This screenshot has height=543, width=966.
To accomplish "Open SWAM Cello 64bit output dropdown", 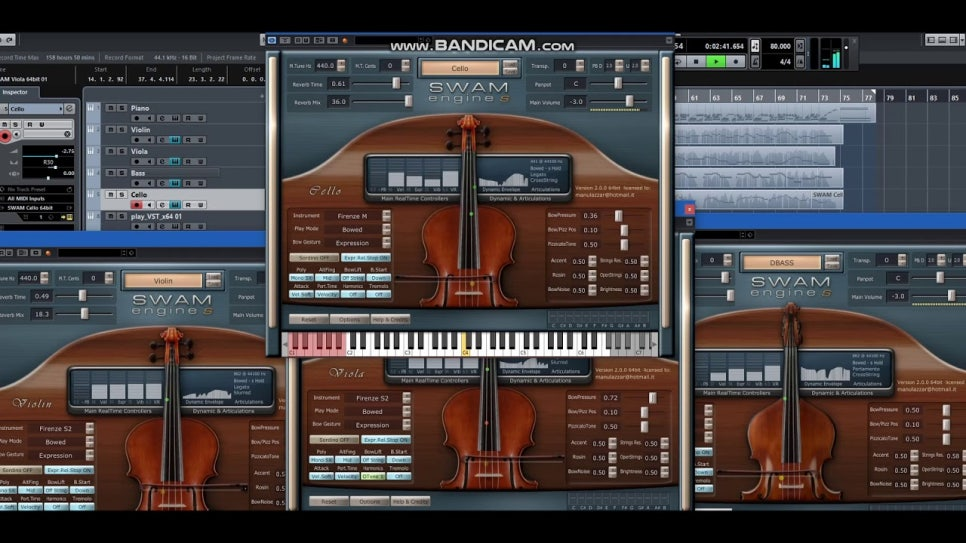I will (37, 208).
